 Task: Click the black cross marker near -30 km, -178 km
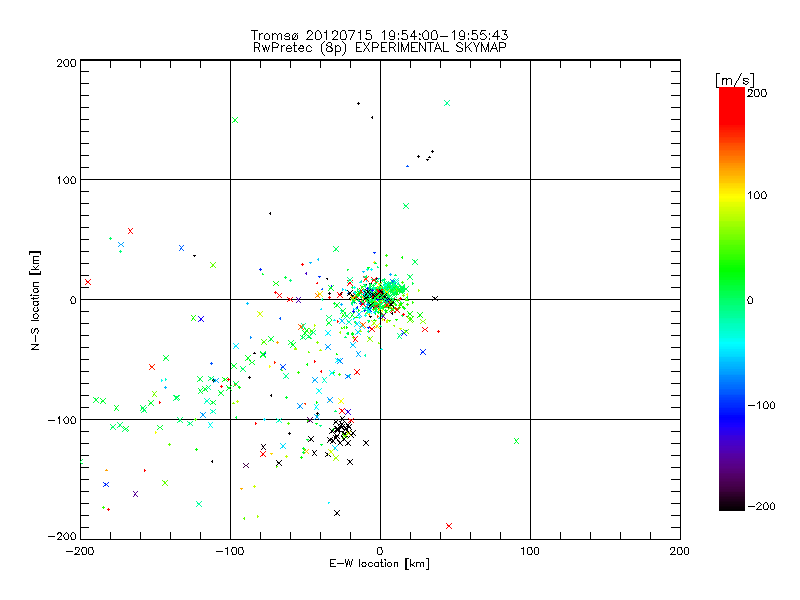tap(337, 513)
